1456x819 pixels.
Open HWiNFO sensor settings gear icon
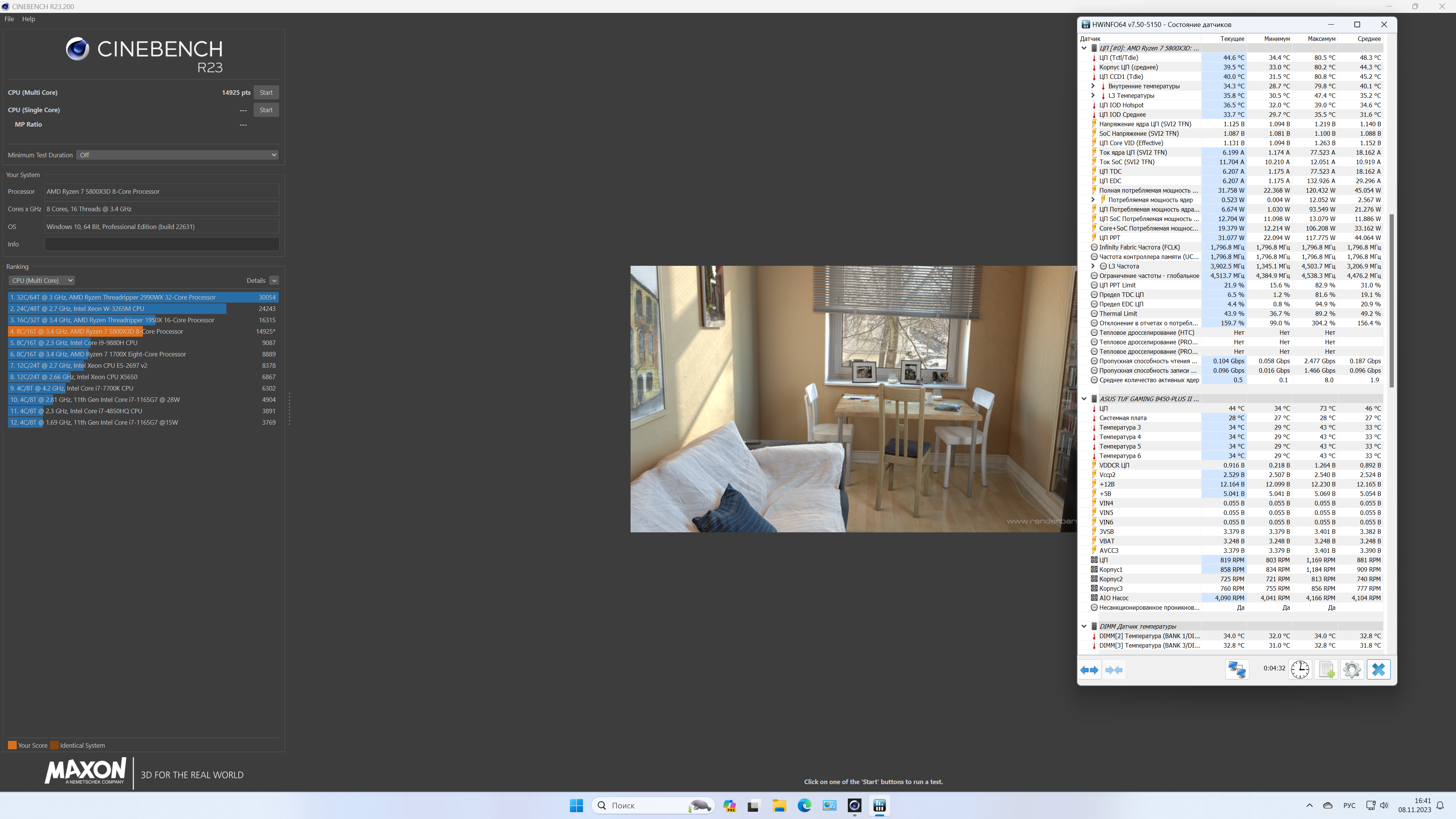[x=1352, y=670]
